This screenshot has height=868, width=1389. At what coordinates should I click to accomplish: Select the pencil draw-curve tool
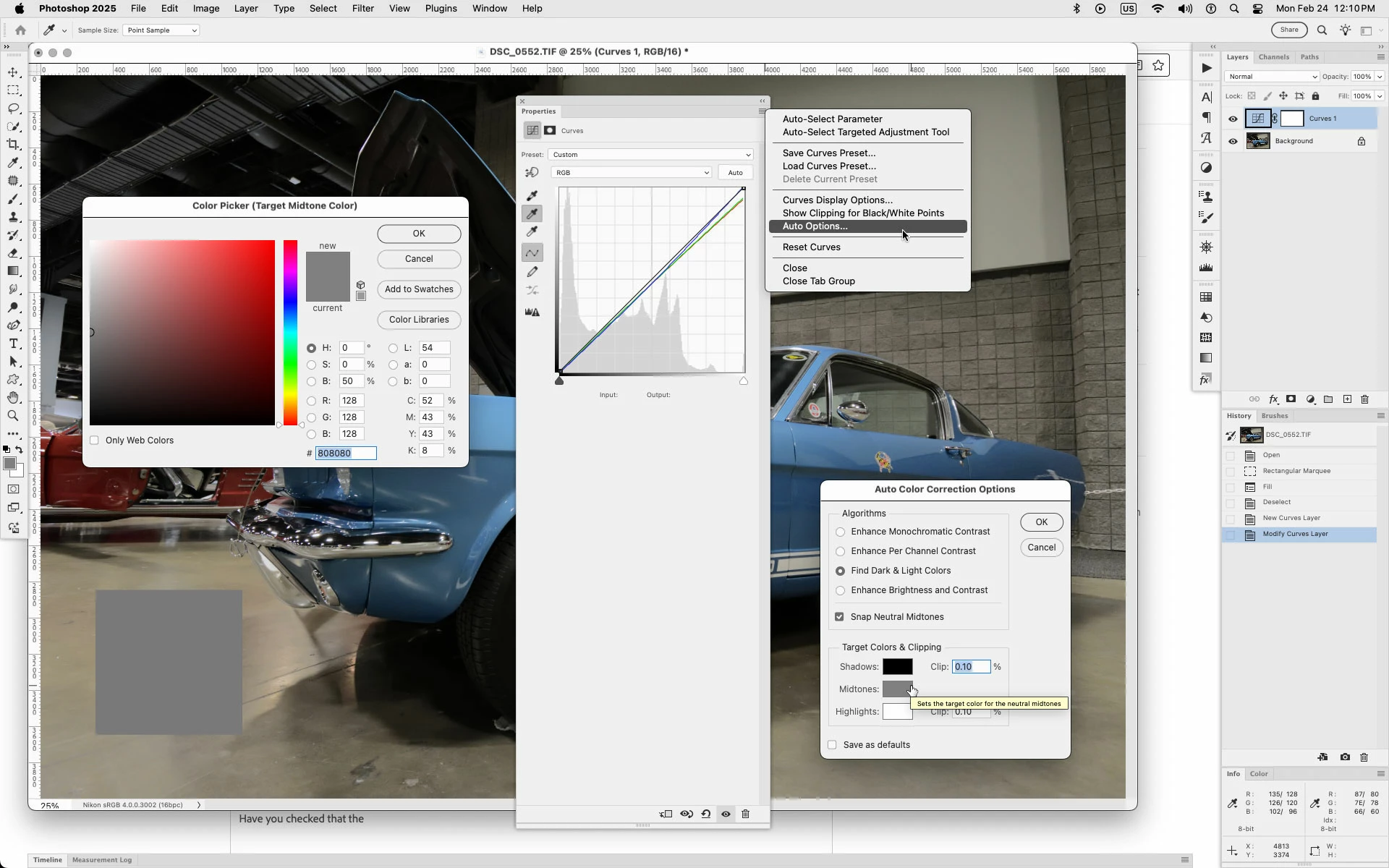[532, 272]
